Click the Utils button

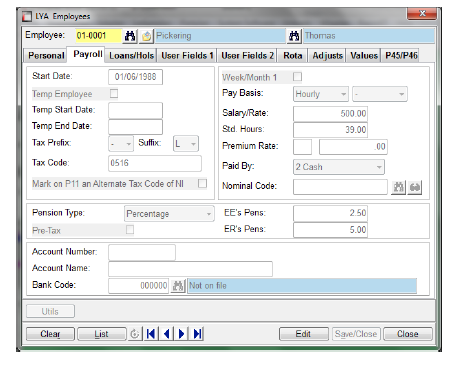coord(50,311)
